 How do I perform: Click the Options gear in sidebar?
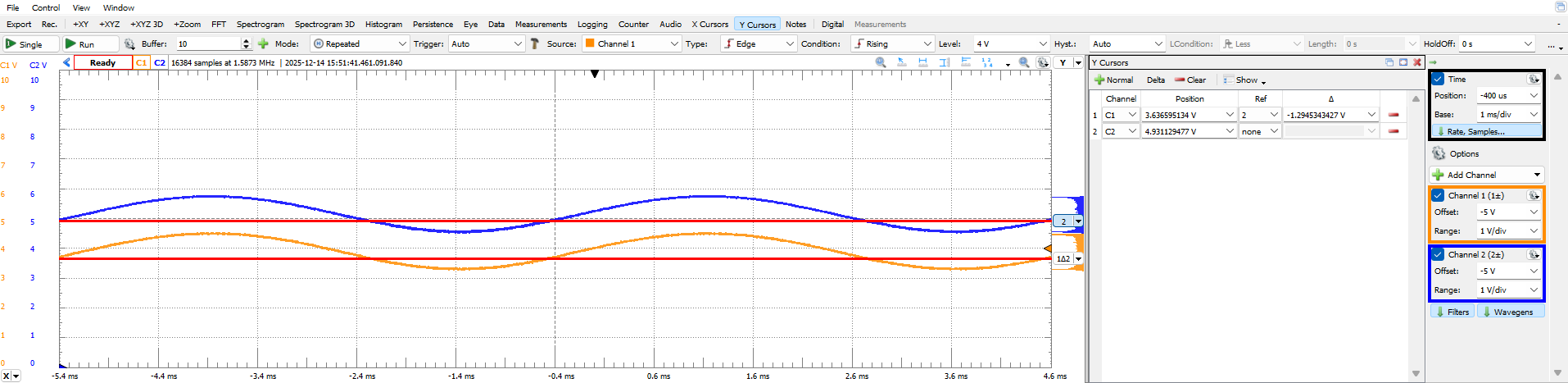1439,153
